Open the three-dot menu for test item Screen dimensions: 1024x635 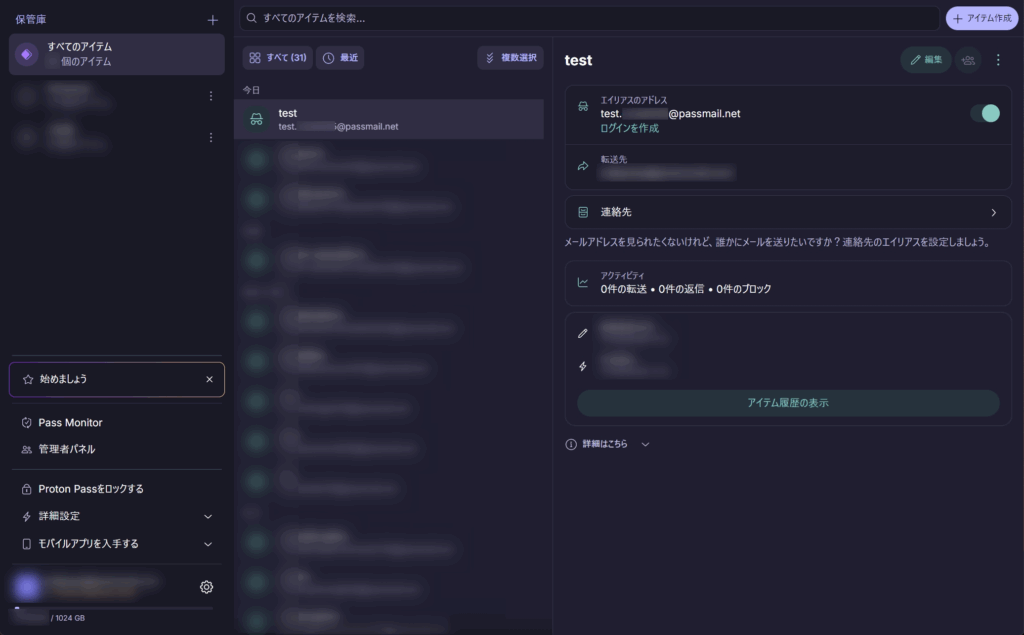tap(998, 60)
